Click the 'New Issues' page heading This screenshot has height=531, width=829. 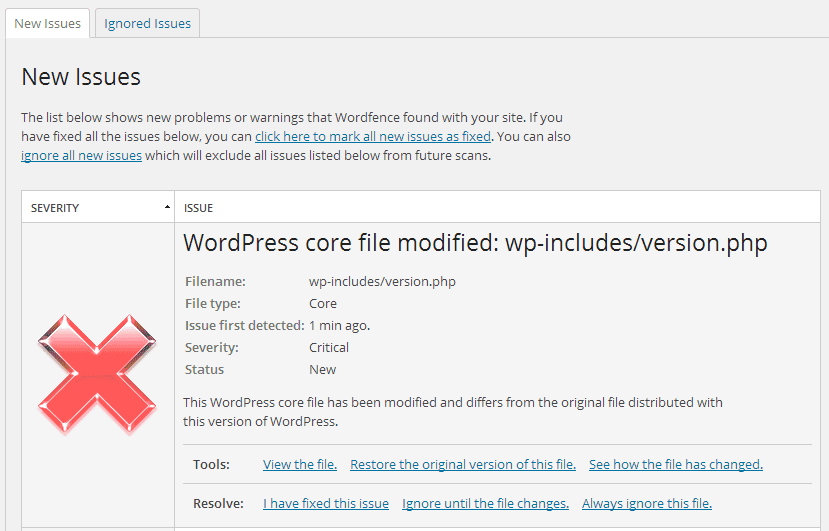click(81, 77)
